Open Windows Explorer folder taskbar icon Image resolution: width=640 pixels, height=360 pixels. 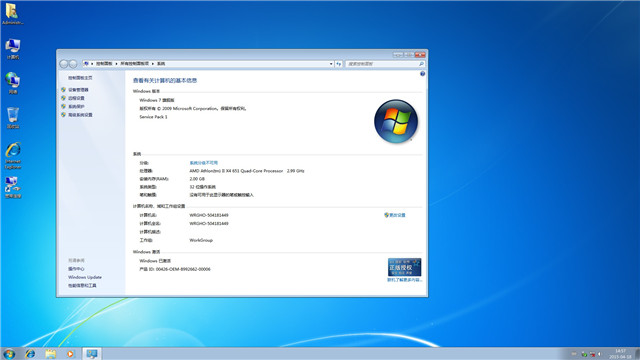51,353
